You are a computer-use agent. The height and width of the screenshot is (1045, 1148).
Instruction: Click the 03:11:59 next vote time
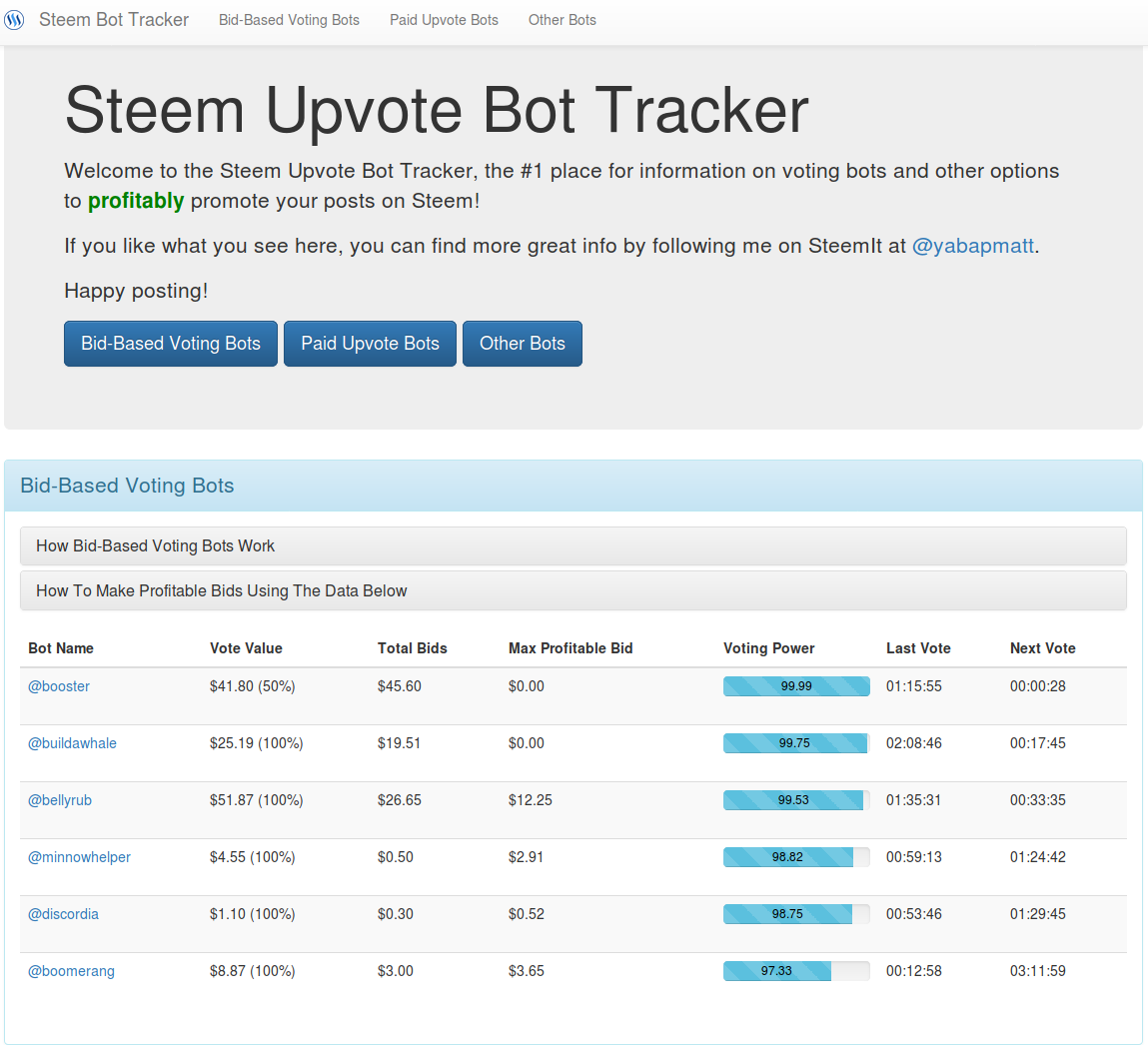(1037, 971)
